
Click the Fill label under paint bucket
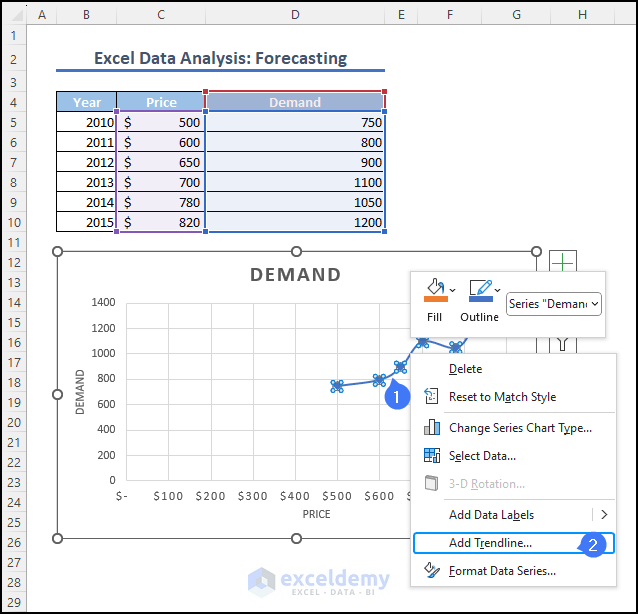click(434, 317)
